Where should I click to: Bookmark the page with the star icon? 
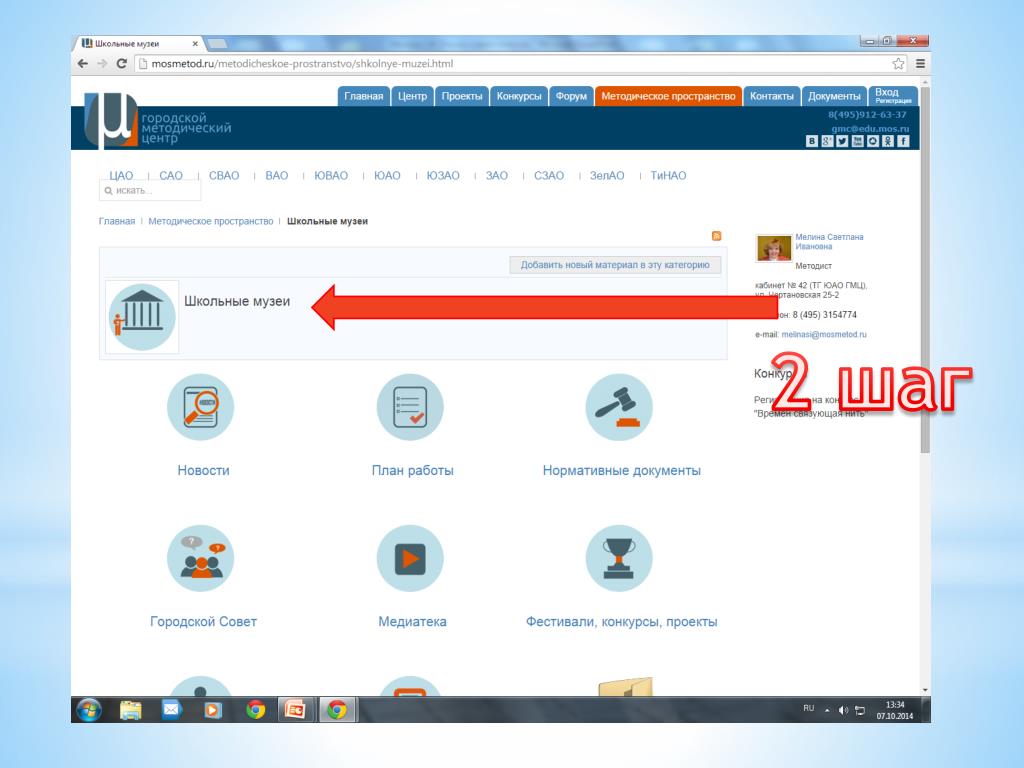tap(899, 63)
